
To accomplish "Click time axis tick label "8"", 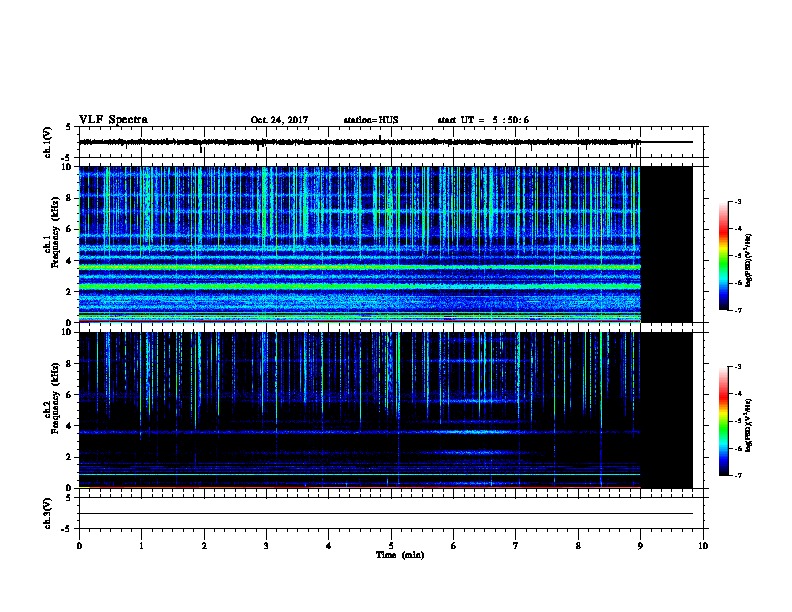I will tap(578, 546).
